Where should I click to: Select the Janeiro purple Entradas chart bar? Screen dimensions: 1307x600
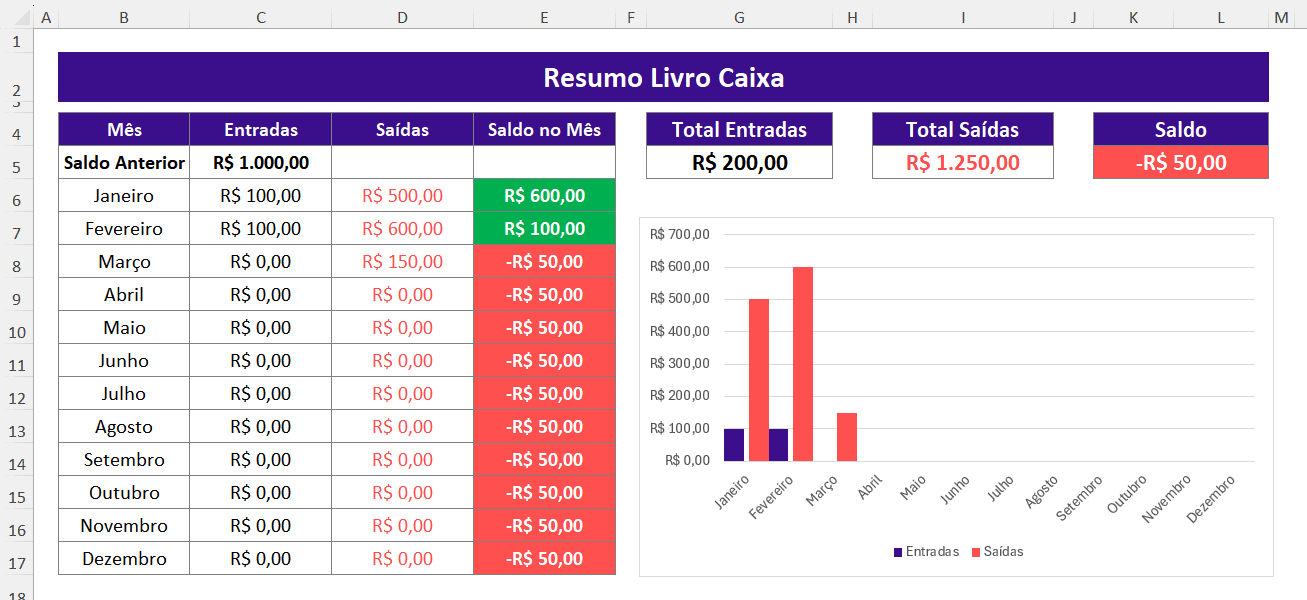[x=734, y=445]
